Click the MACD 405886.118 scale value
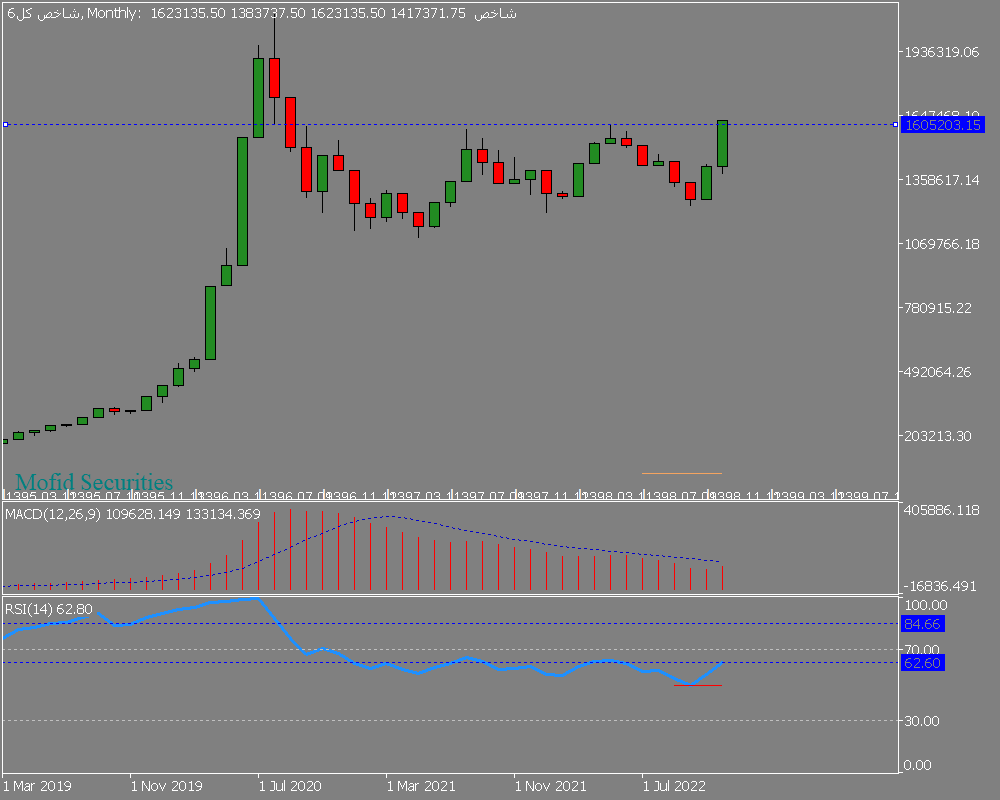 [940, 511]
